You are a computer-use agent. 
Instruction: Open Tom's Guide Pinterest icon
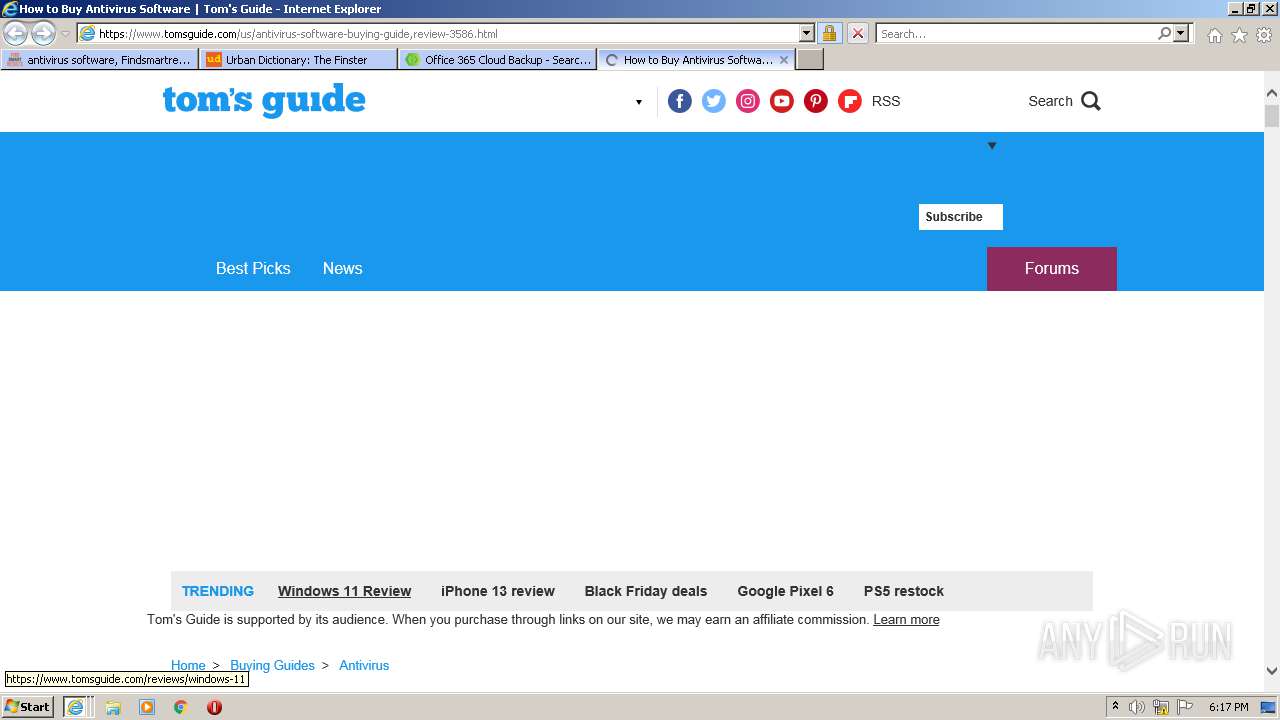coord(815,101)
